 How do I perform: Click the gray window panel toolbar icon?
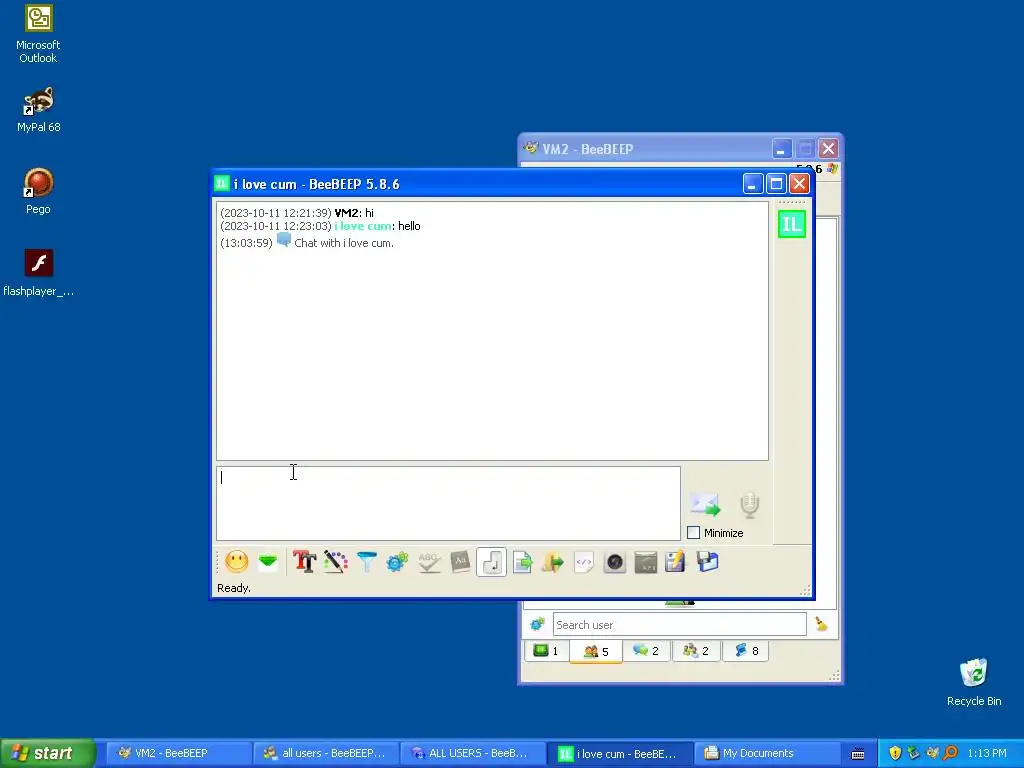click(645, 562)
